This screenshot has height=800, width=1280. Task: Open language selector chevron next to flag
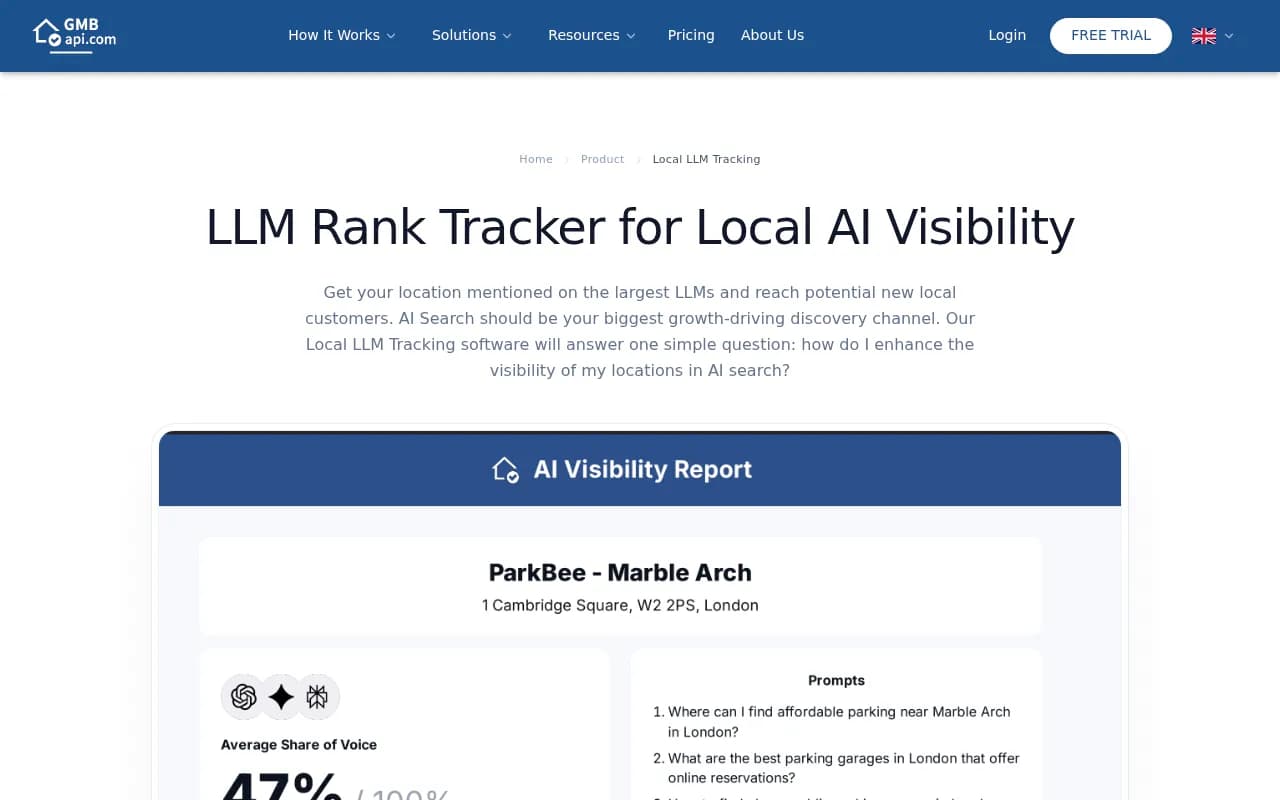point(1229,36)
